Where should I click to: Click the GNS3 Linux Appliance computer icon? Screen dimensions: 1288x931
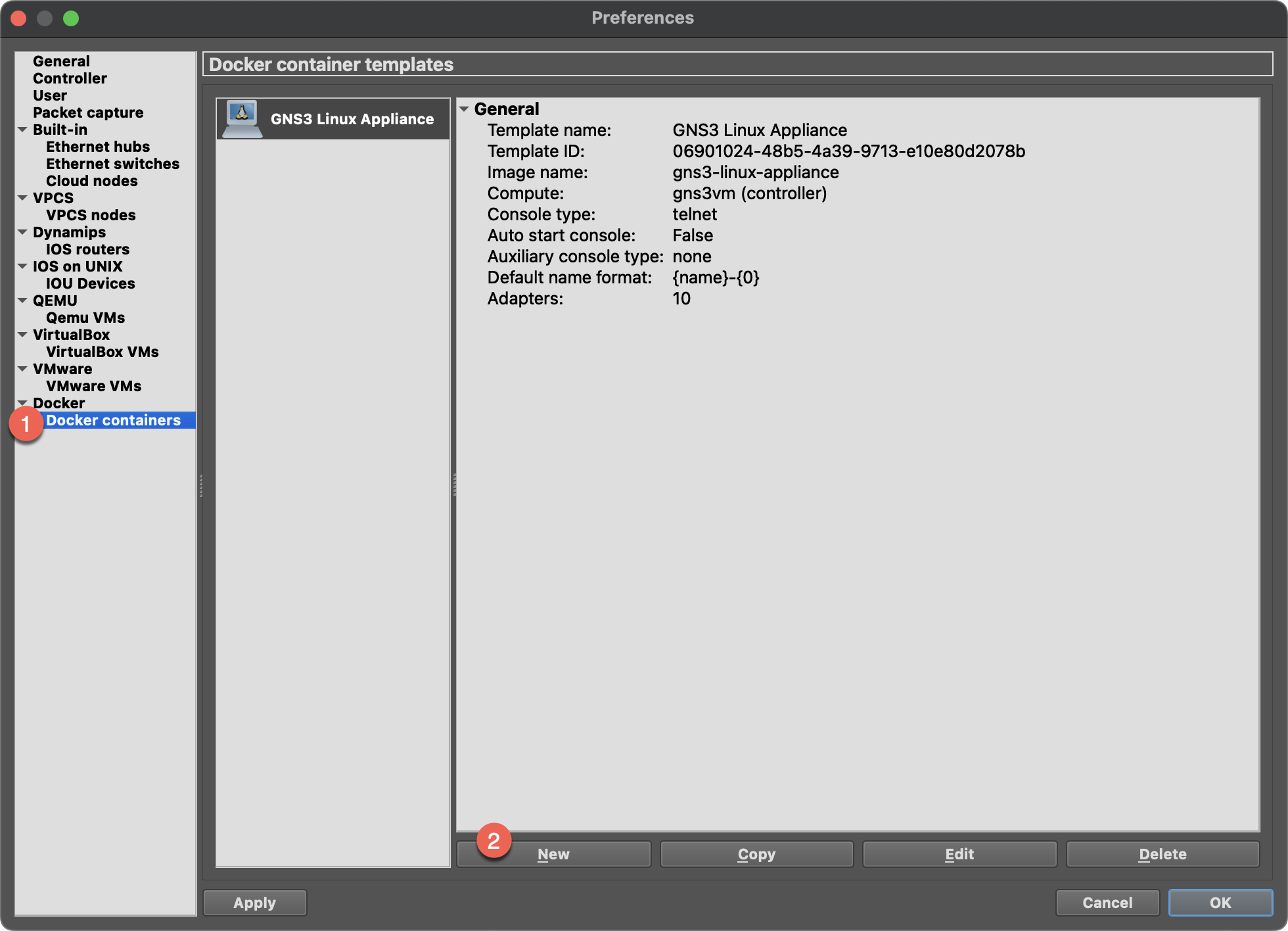click(242, 119)
